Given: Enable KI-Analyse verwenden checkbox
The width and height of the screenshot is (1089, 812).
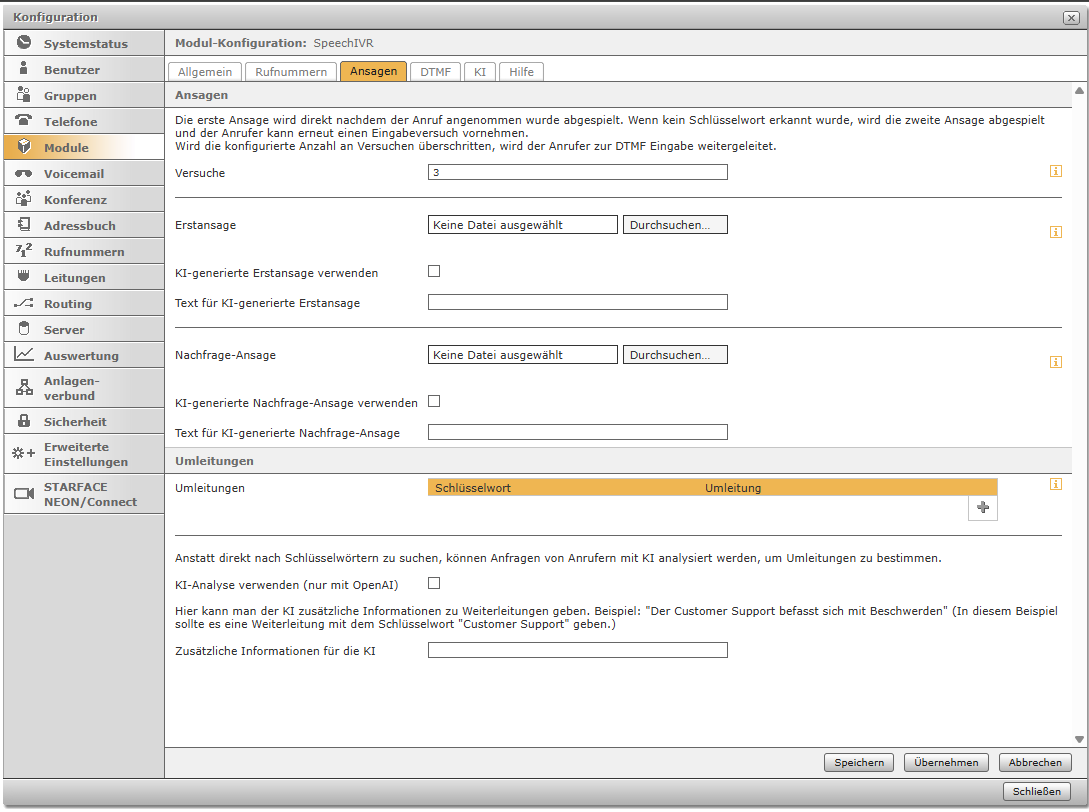Looking at the screenshot, I should pyautogui.click(x=434, y=583).
